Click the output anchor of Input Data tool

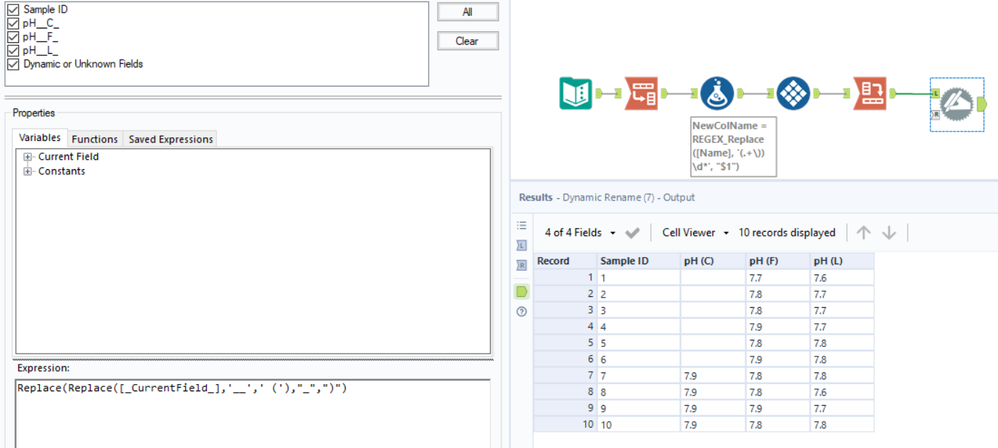coord(598,94)
